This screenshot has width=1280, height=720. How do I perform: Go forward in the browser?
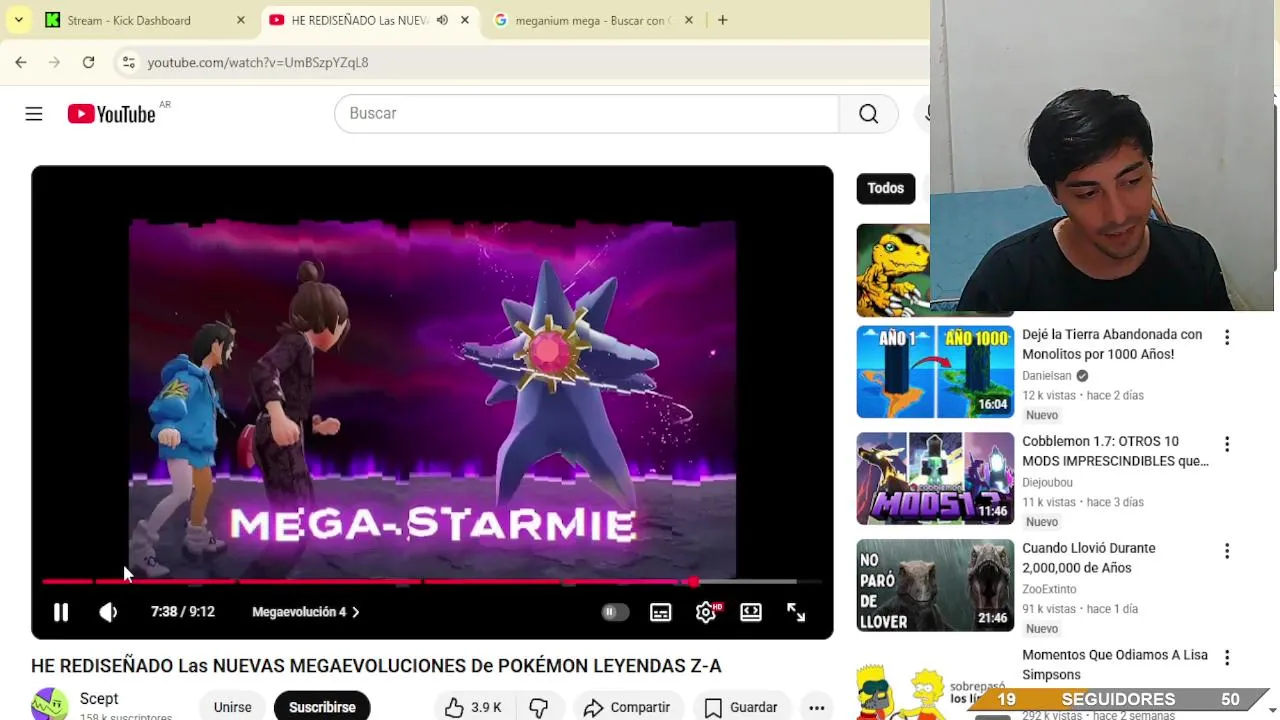point(55,62)
